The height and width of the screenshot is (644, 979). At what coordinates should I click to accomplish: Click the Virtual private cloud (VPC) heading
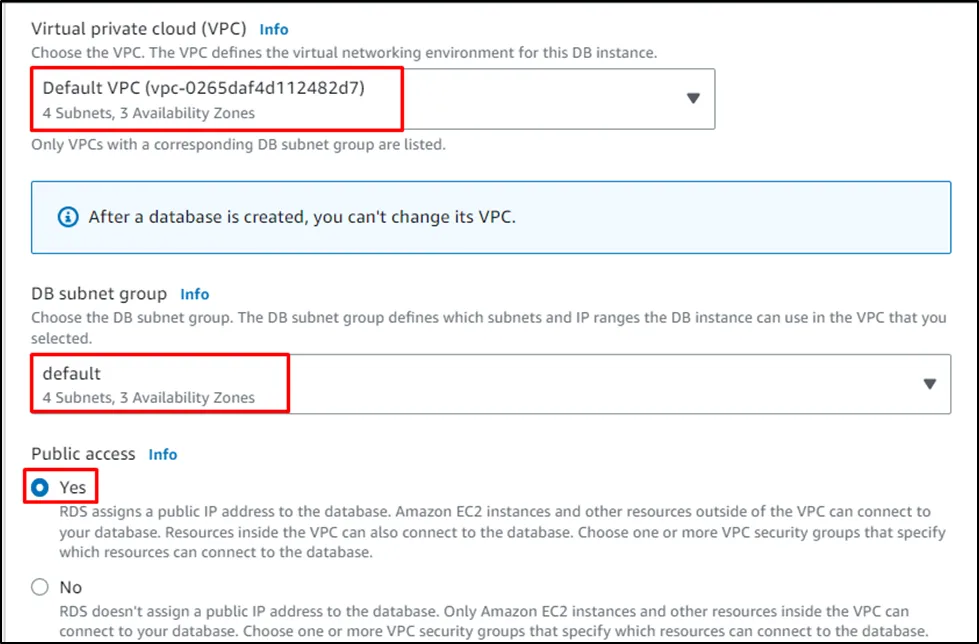[x=139, y=29]
